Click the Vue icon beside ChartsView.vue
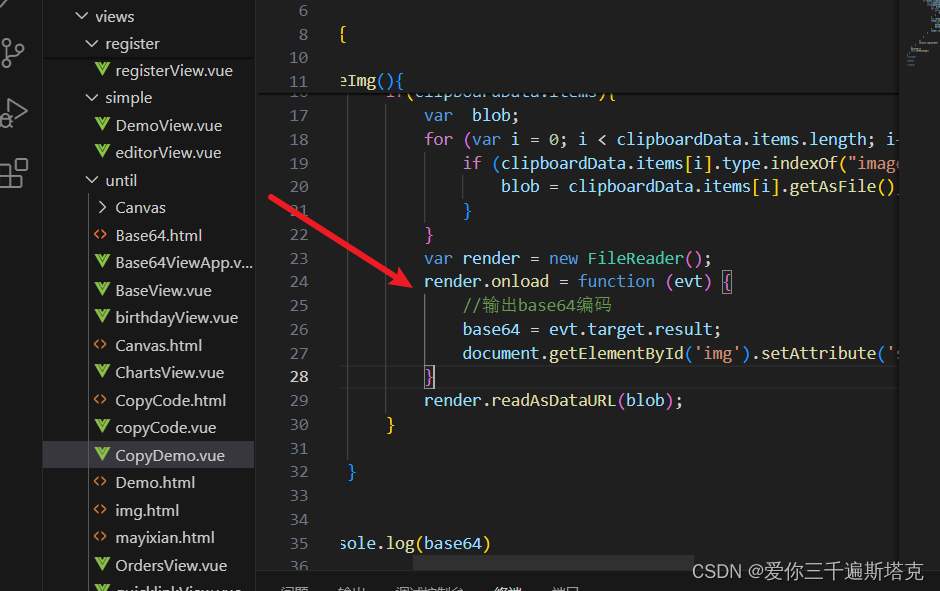Screen dimensions: 940x591 pyautogui.click(x=103, y=372)
